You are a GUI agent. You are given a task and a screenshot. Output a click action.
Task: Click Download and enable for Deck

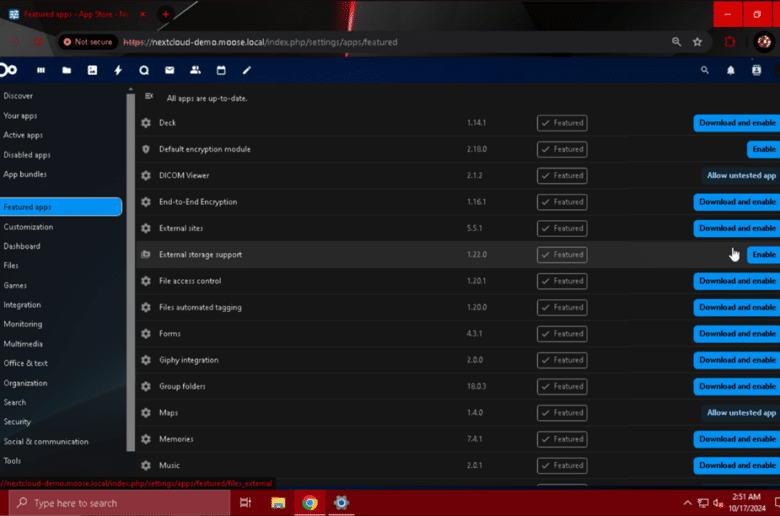(737, 122)
